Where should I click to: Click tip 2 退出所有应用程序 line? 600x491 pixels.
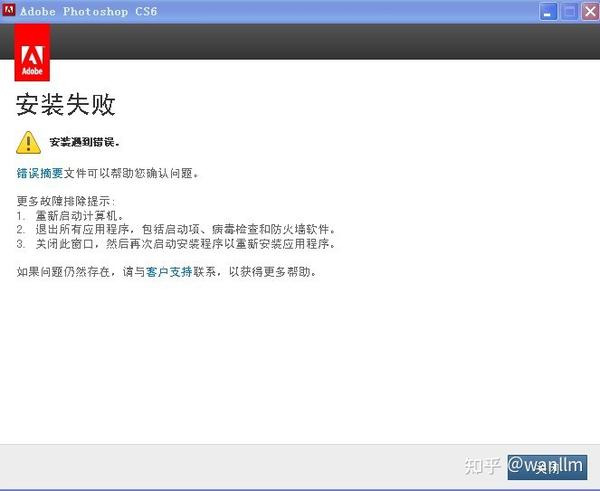pos(176,230)
